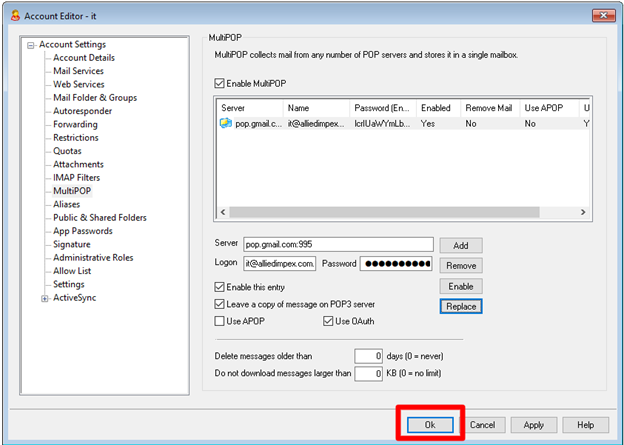
Task: Click the Add server button
Action: point(460,245)
